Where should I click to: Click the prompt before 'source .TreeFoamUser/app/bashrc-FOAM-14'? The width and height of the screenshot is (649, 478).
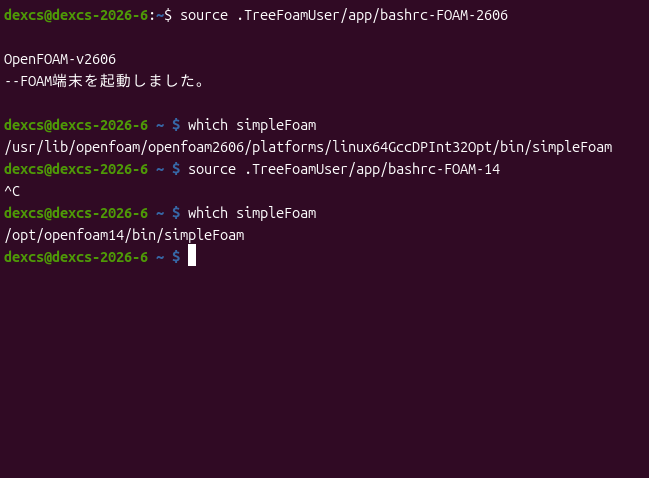coord(92,169)
